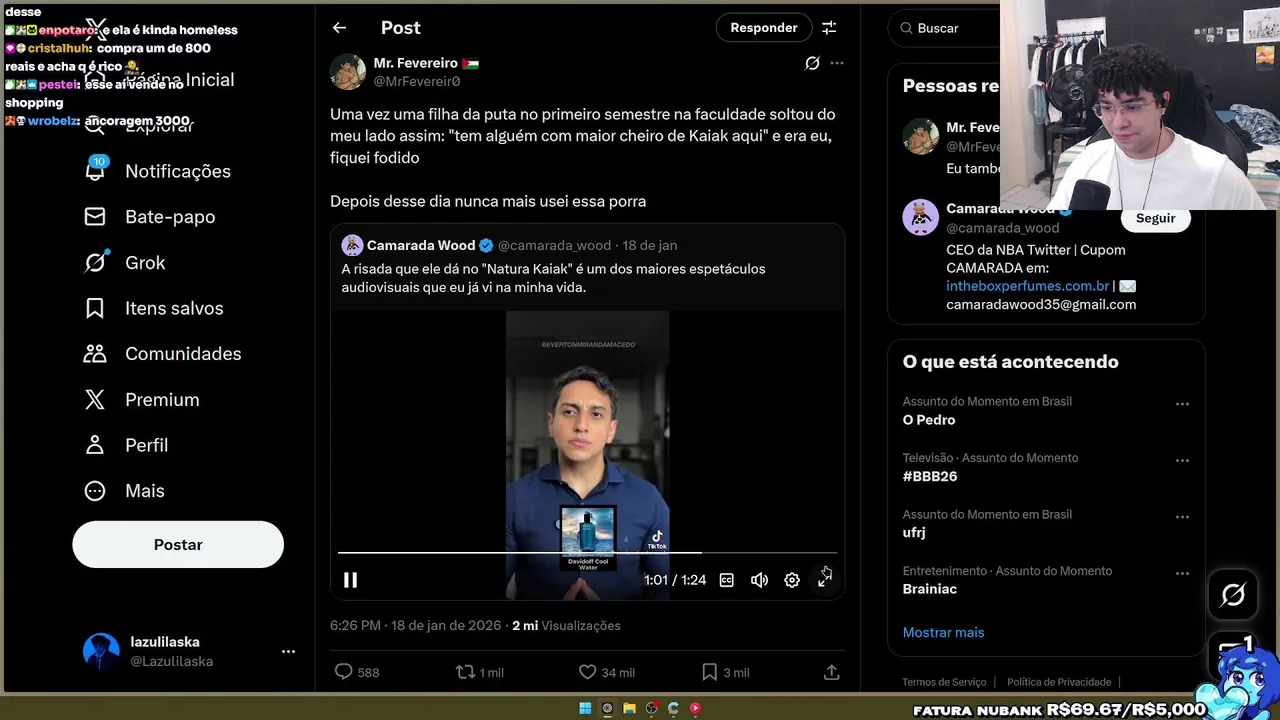
Task: Open replies via the comment bubble icon
Action: click(343, 672)
